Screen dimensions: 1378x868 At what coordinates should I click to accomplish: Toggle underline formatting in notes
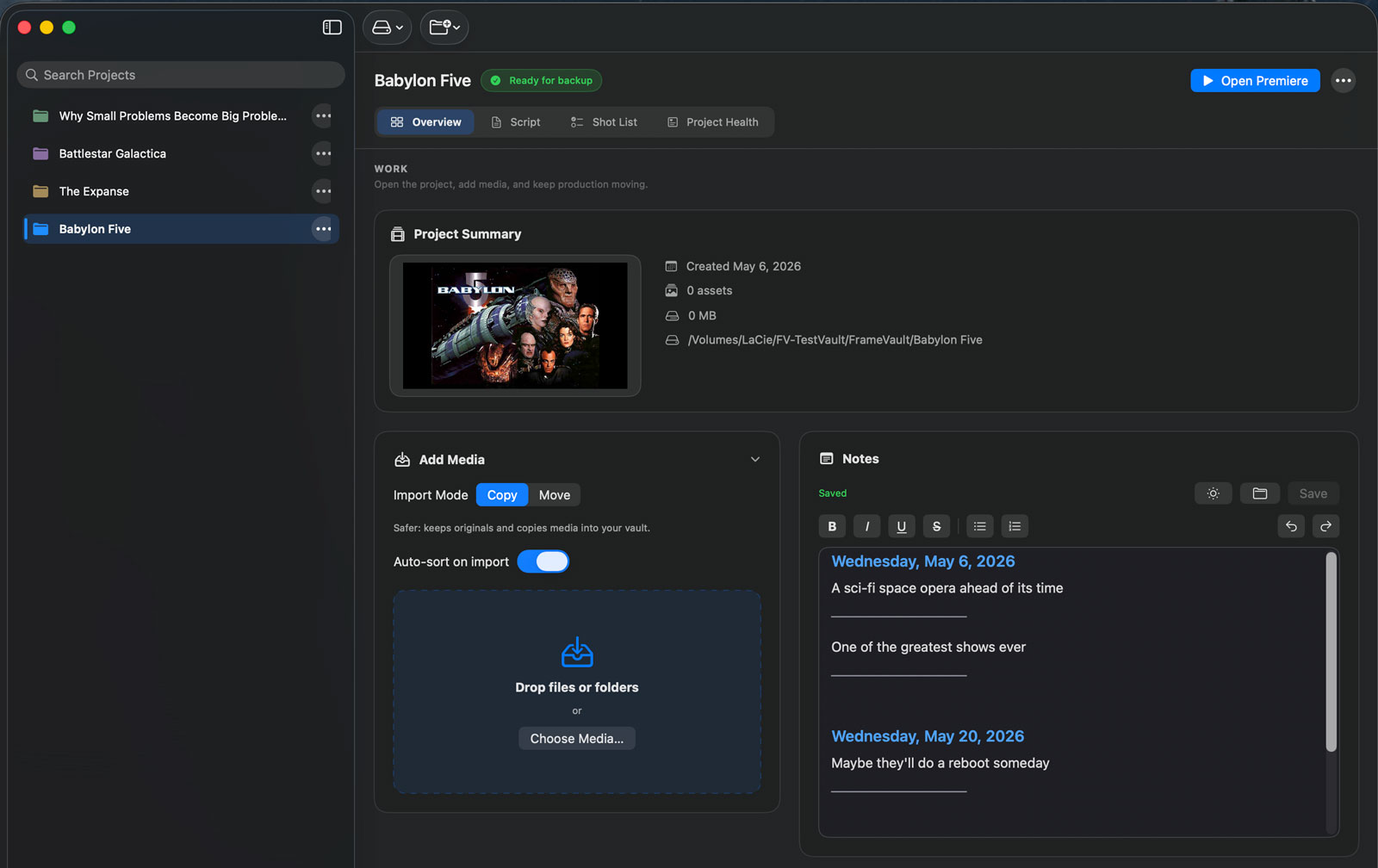pos(902,526)
